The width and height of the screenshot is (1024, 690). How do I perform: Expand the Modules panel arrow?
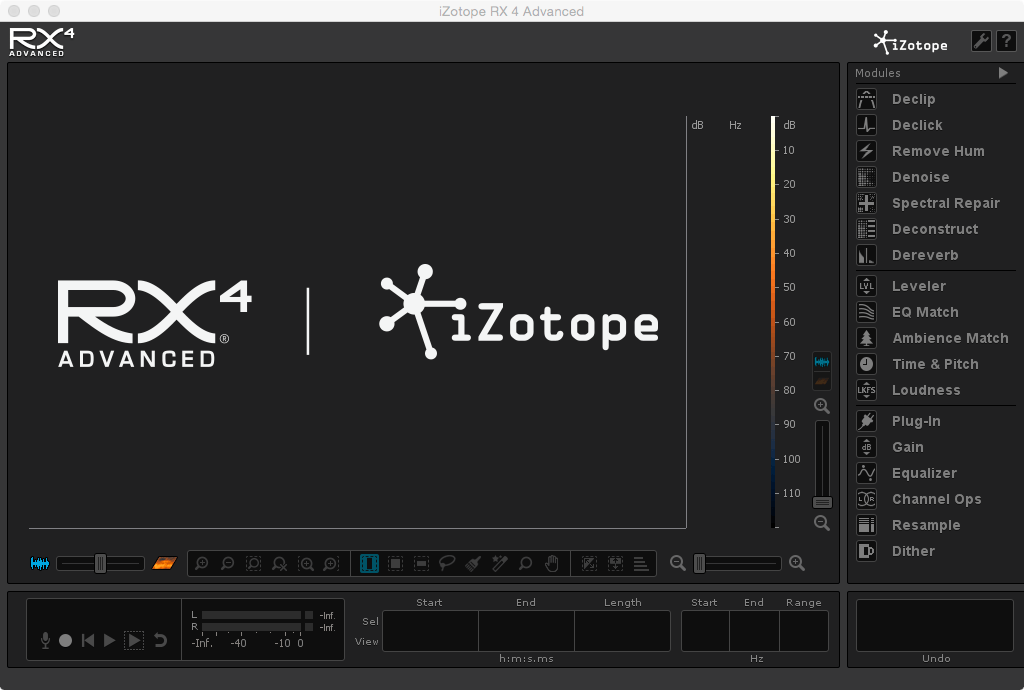click(1003, 73)
